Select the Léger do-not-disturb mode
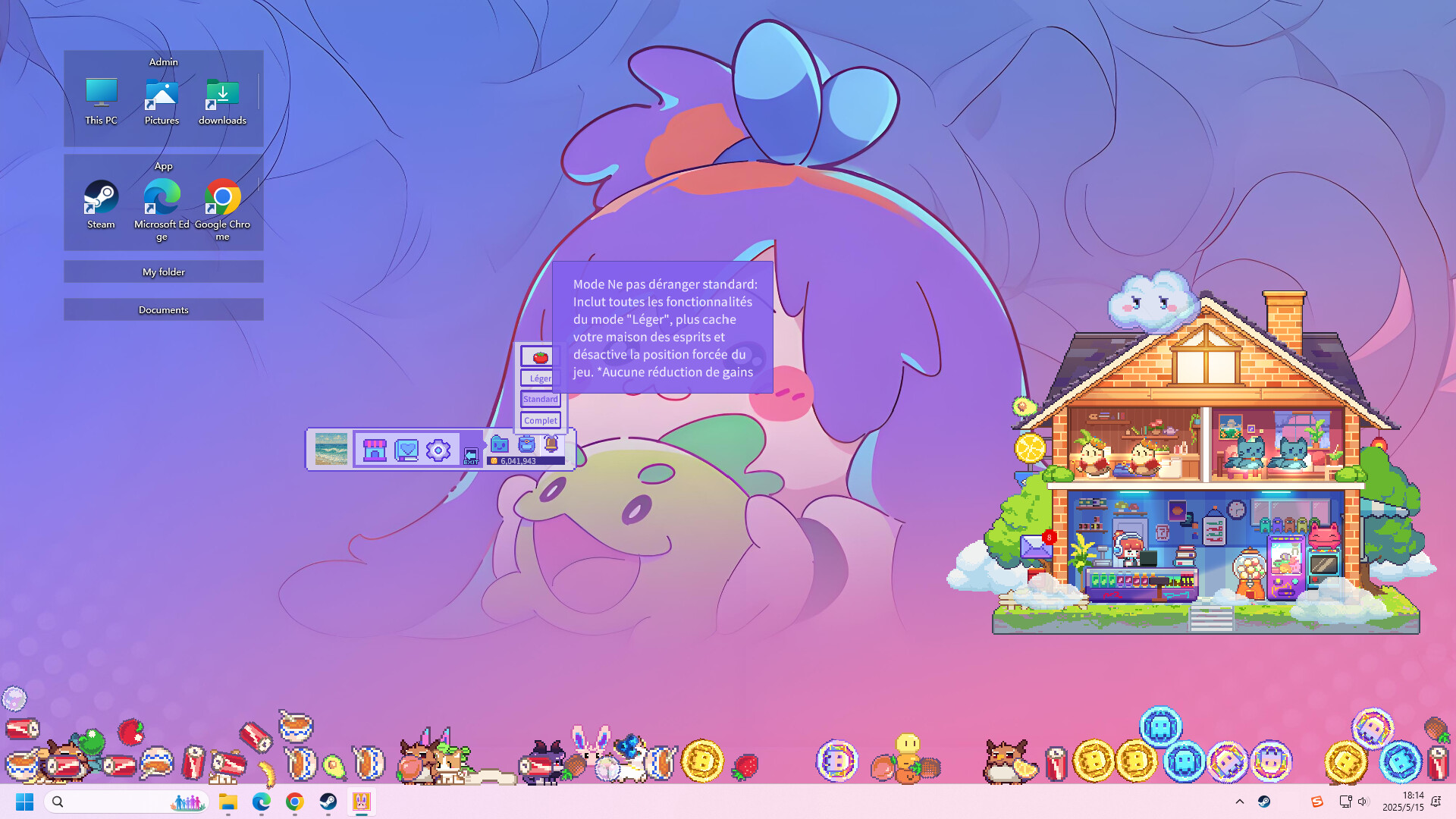 540,378
